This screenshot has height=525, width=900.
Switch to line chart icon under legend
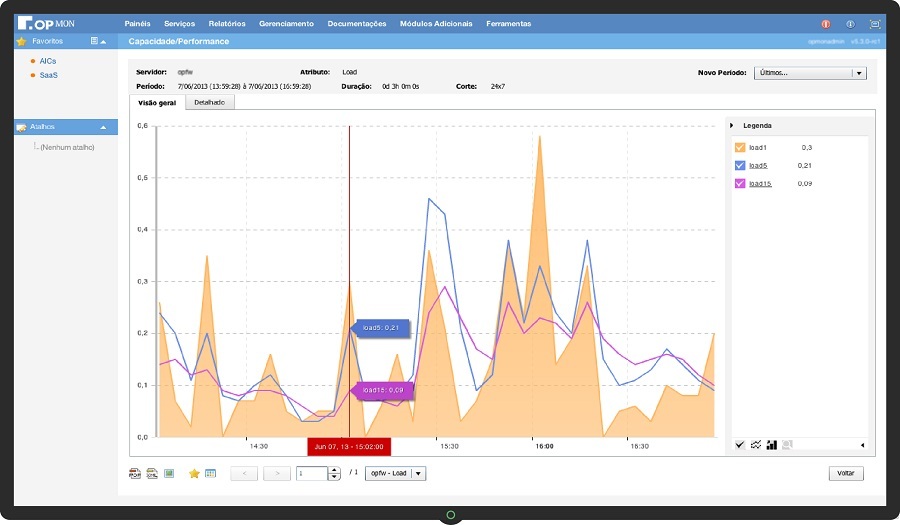click(756, 445)
